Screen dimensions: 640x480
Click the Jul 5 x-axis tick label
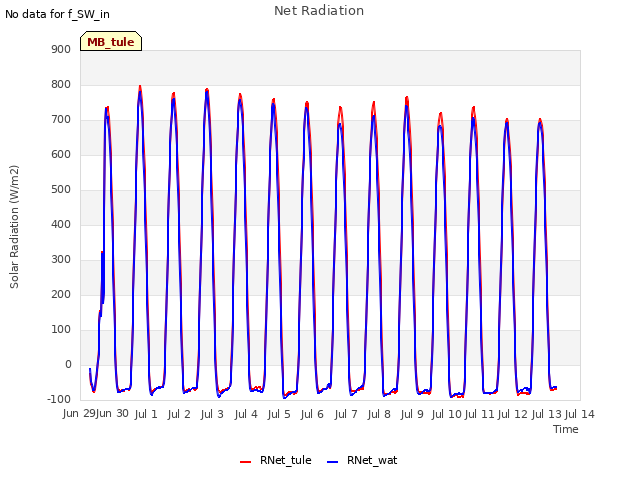click(279, 414)
